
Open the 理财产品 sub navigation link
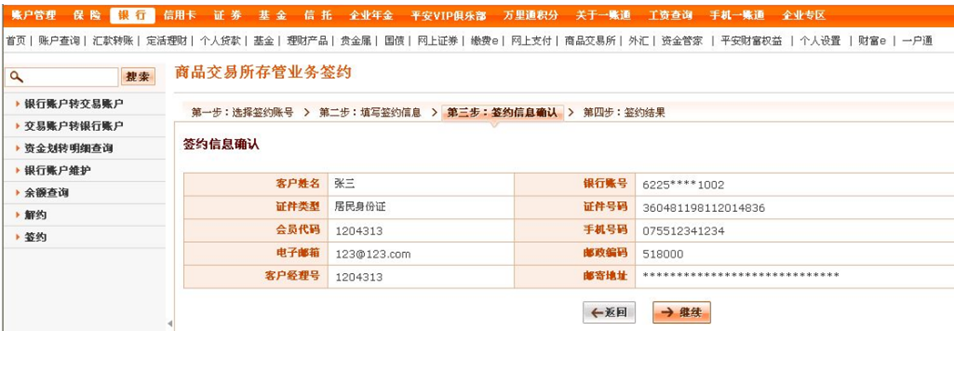tap(307, 41)
